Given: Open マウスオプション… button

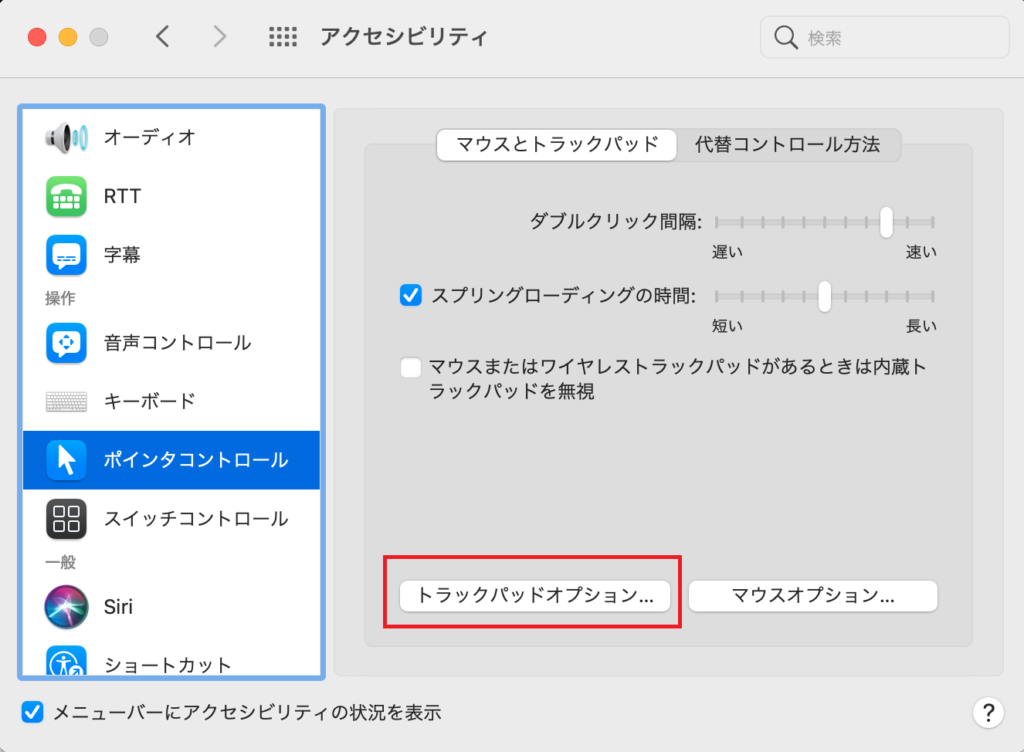Looking at the screenshot, I should click(813, 596).
